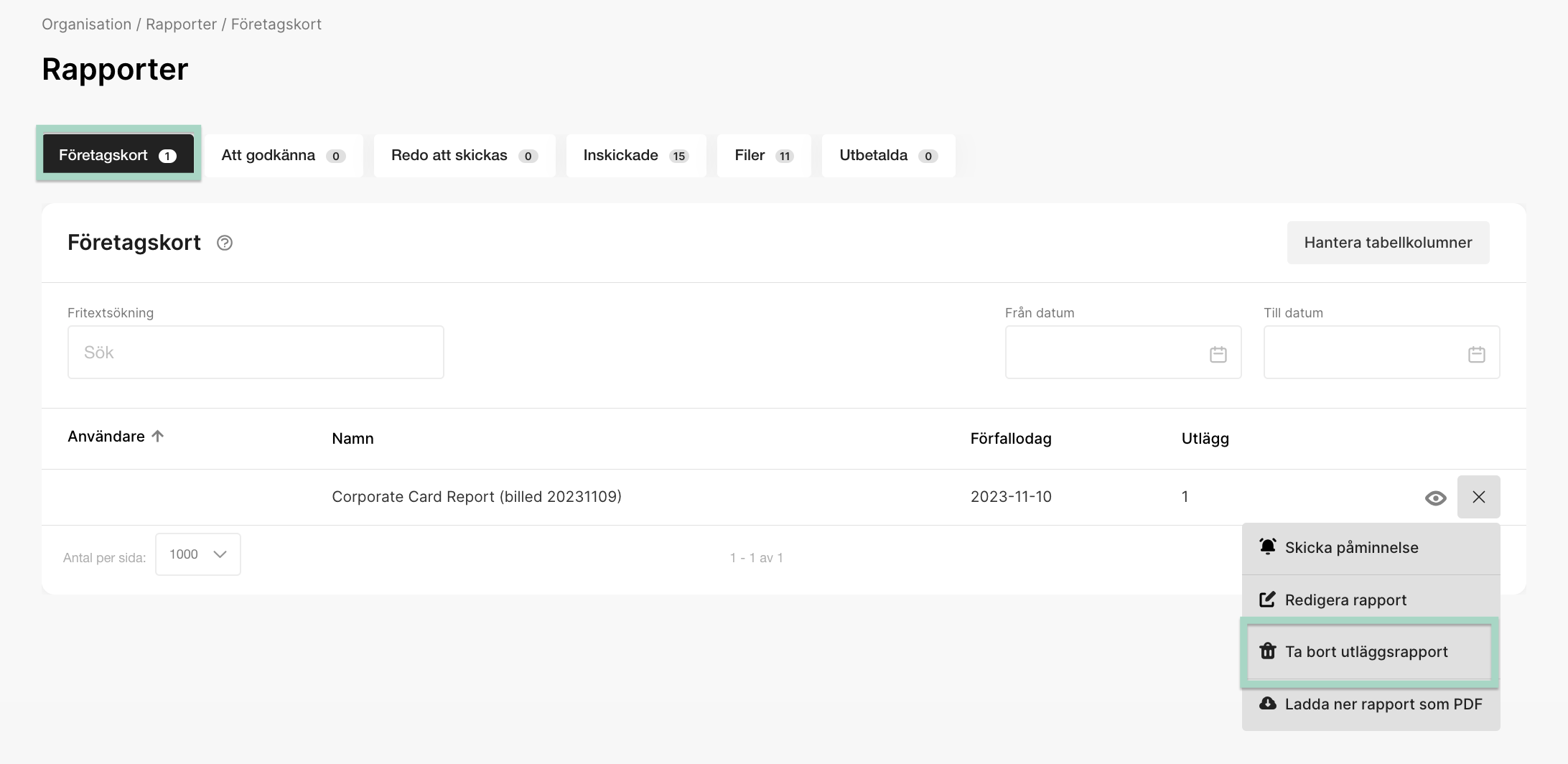Click the Organisation breadcrumb link
This screenshot has width=1568, height=764.
pyautogui.click(x=86, y=24)
